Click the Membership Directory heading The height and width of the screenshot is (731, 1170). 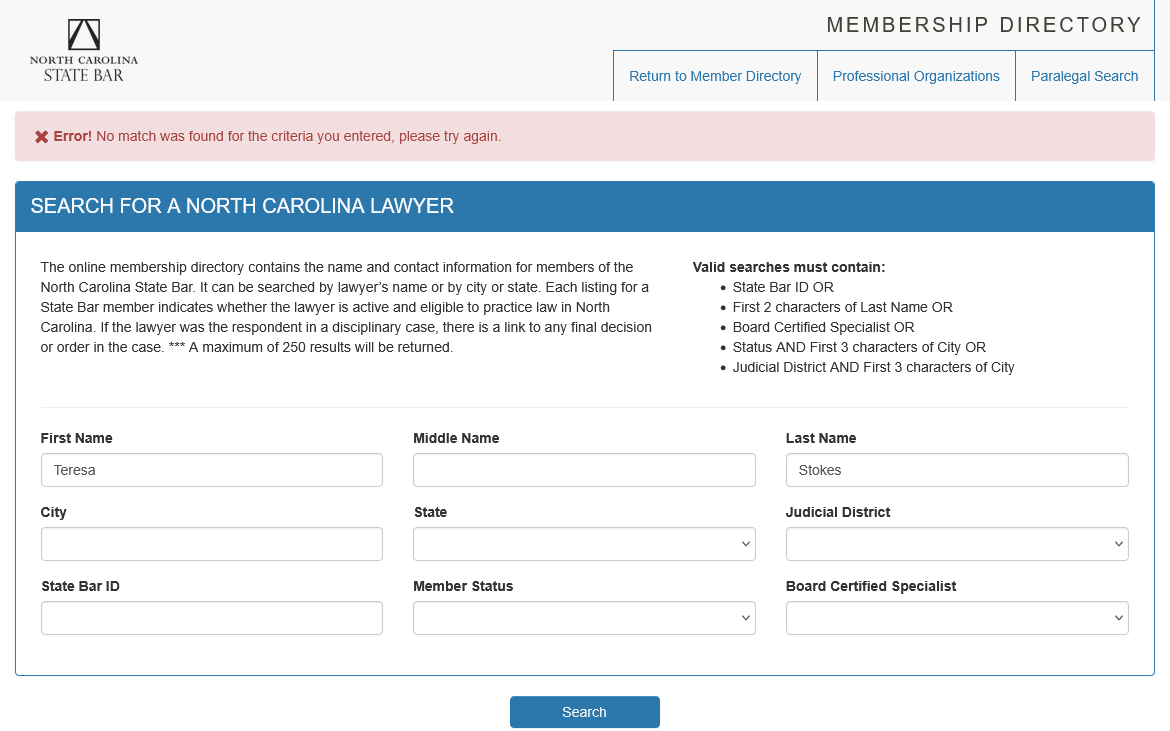pyautogui.click(x=984, y=25)
